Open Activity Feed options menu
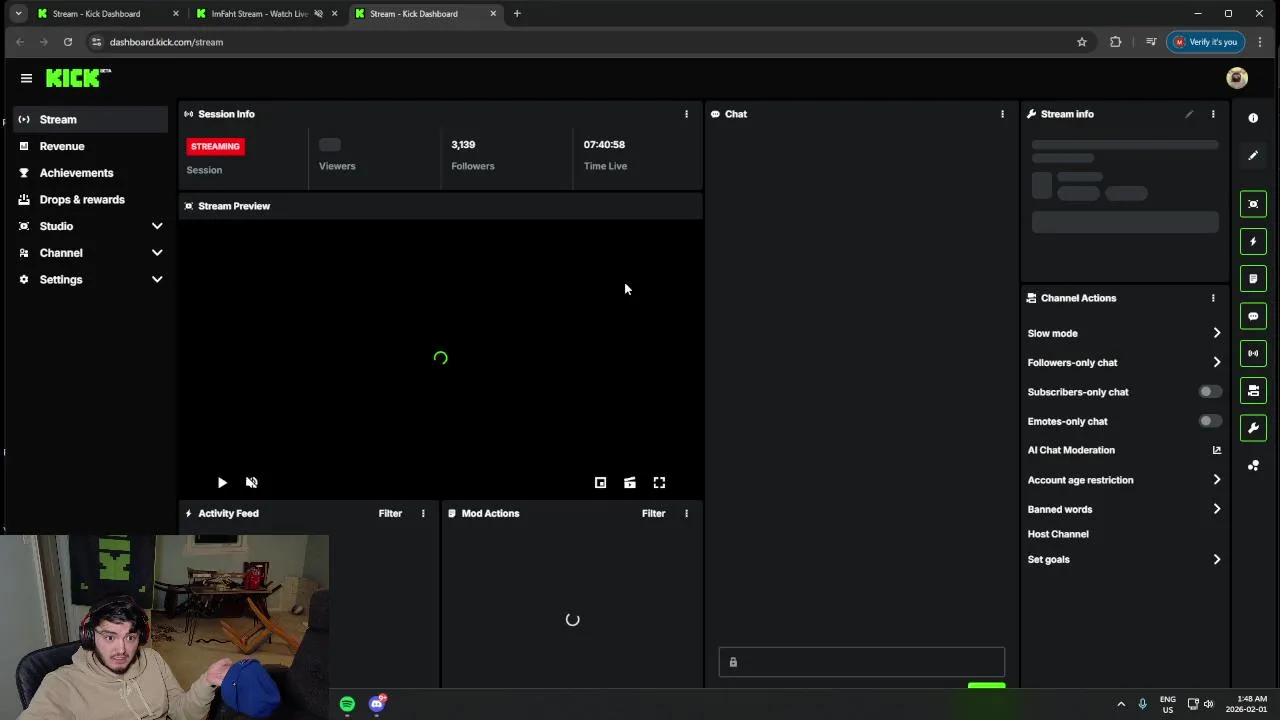Image resolution: width=1280 pixels, height=720 pixels. (423, 513)
